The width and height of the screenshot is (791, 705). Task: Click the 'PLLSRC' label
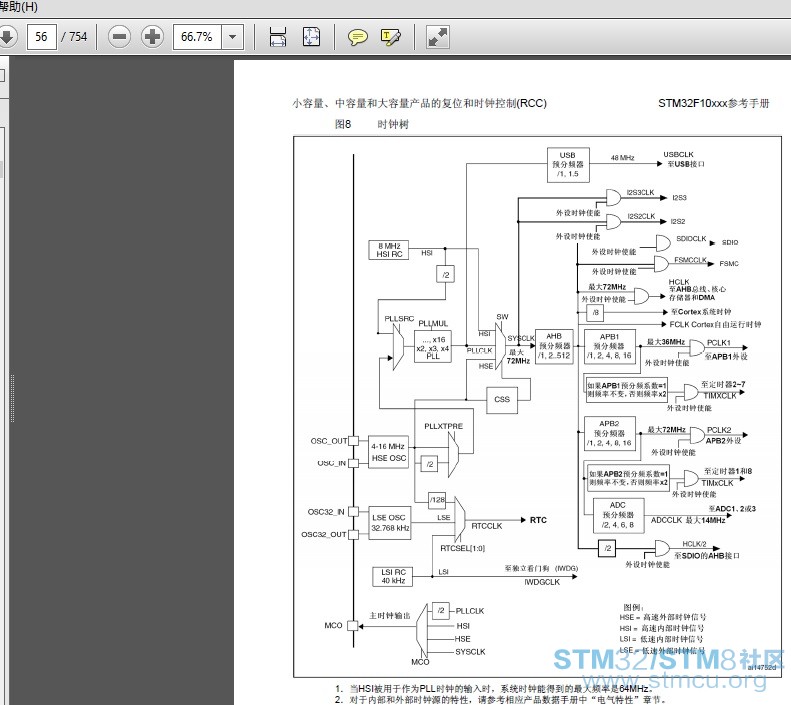click(x=399, y=319)
